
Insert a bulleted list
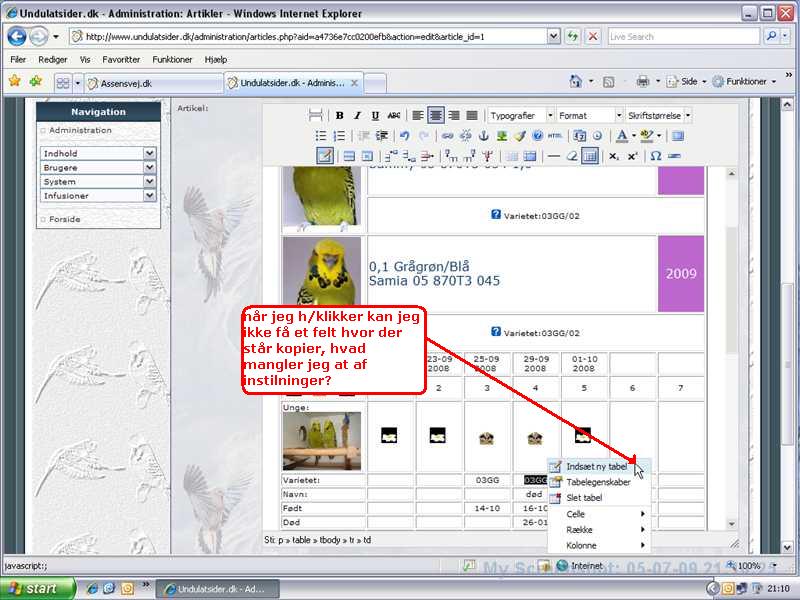pos(320,136)
